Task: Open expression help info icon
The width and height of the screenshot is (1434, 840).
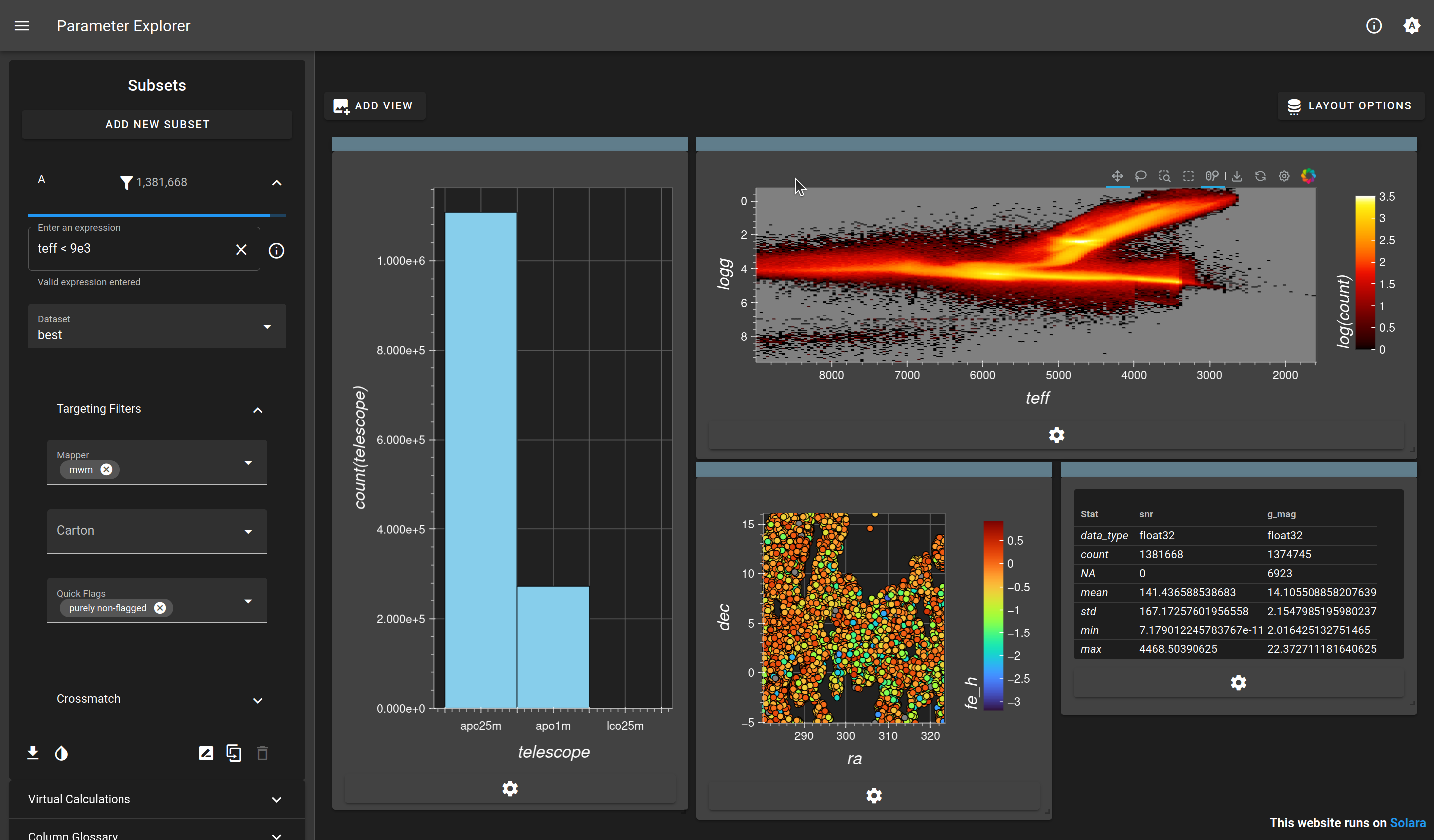Action: [276, 251]
